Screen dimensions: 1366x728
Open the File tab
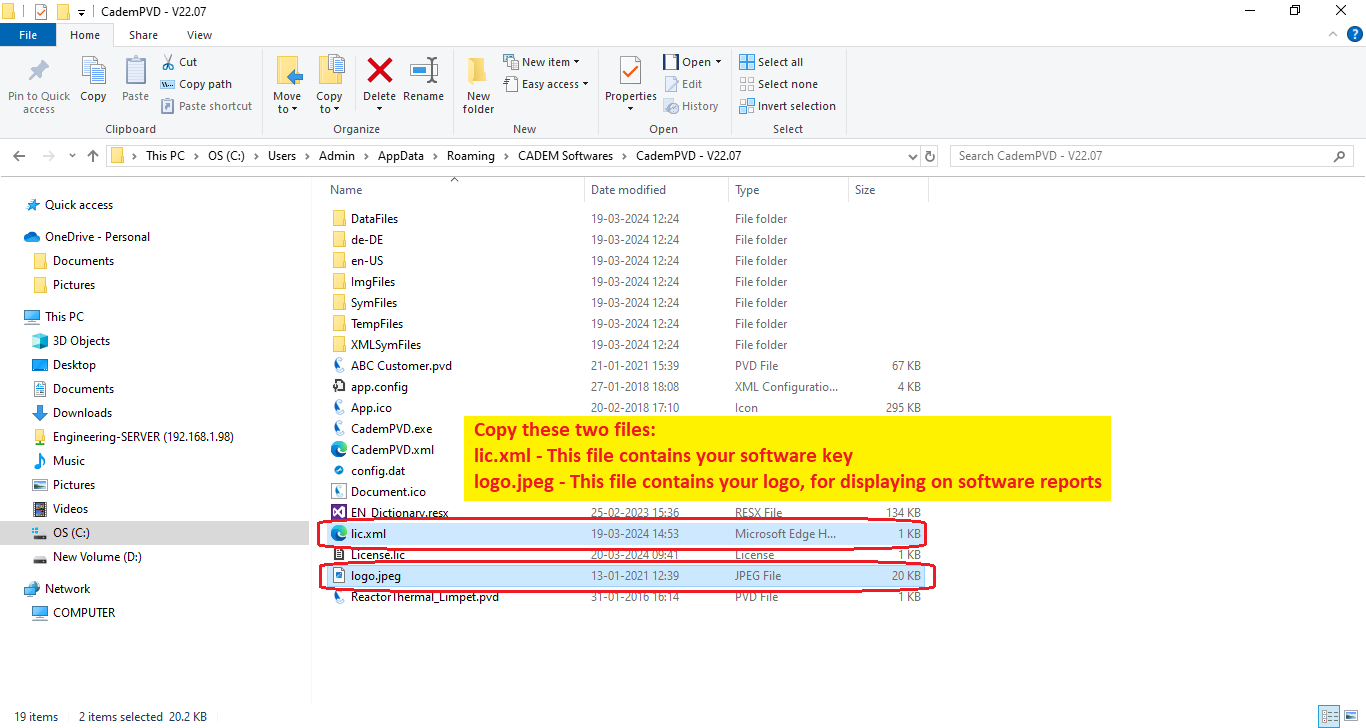coord(28,35)
